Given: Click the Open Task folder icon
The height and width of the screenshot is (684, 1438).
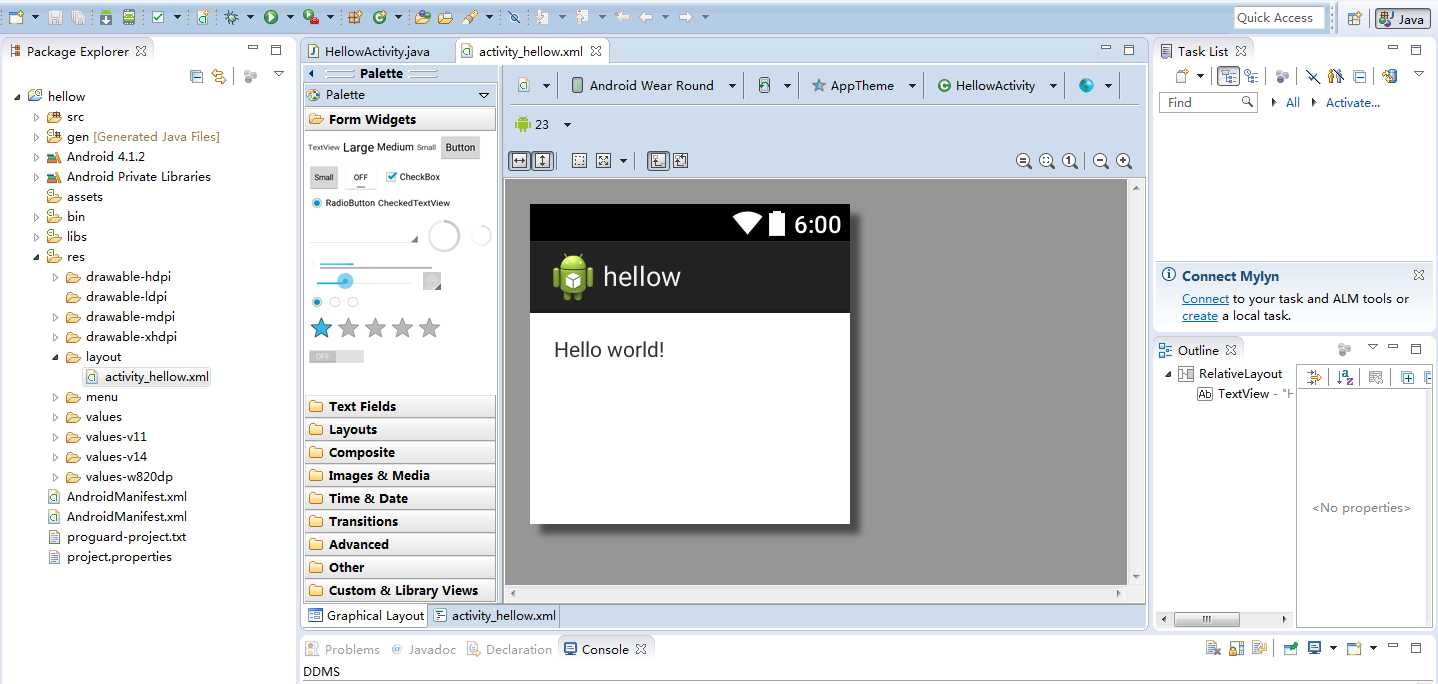Looking at the screenshot, I should pyautogui.click(x=445, y=17).
